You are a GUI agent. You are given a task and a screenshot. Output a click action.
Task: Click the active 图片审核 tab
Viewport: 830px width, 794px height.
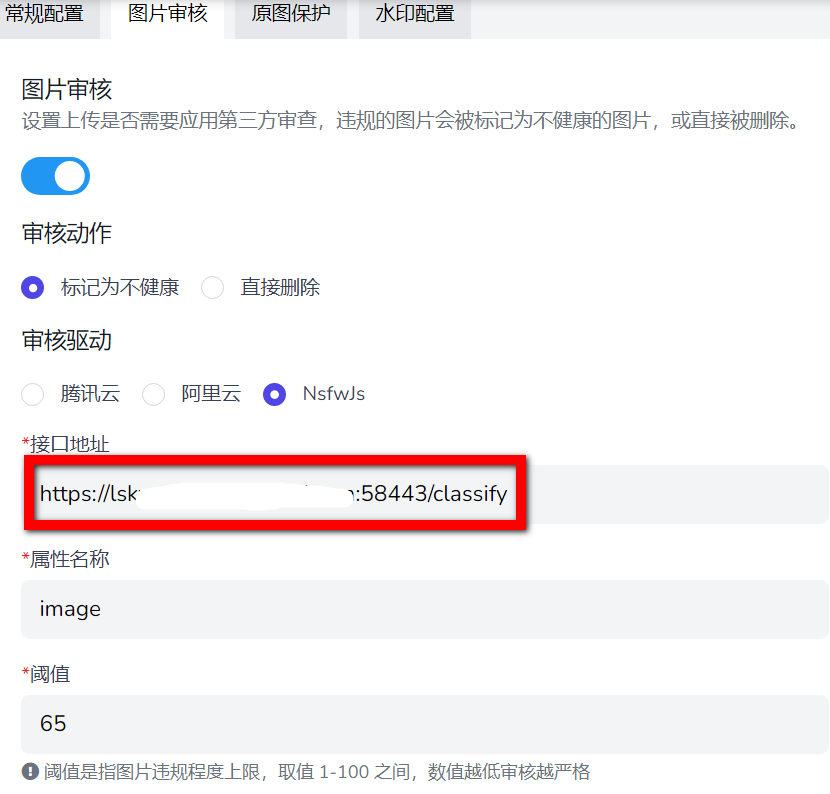point(167,14)
